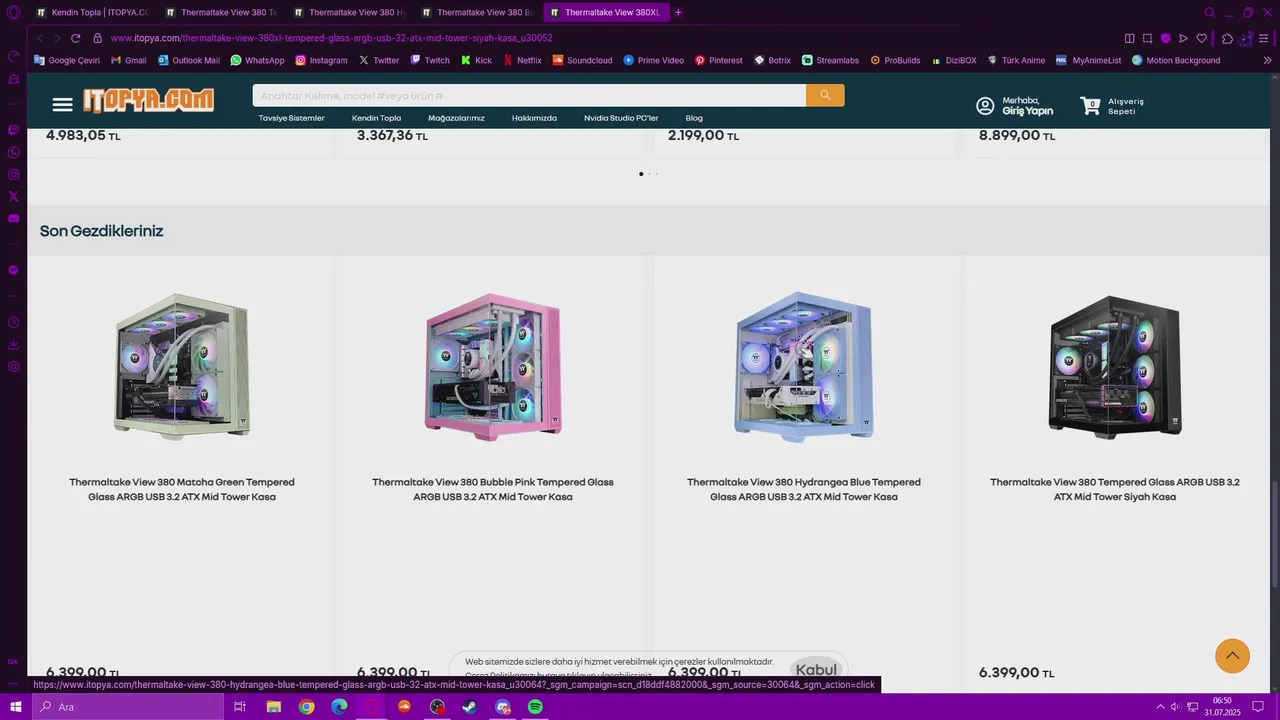Open the Soundcloud bookmark
Screen dimensions: 1280x720
click(x=582, y=60)
